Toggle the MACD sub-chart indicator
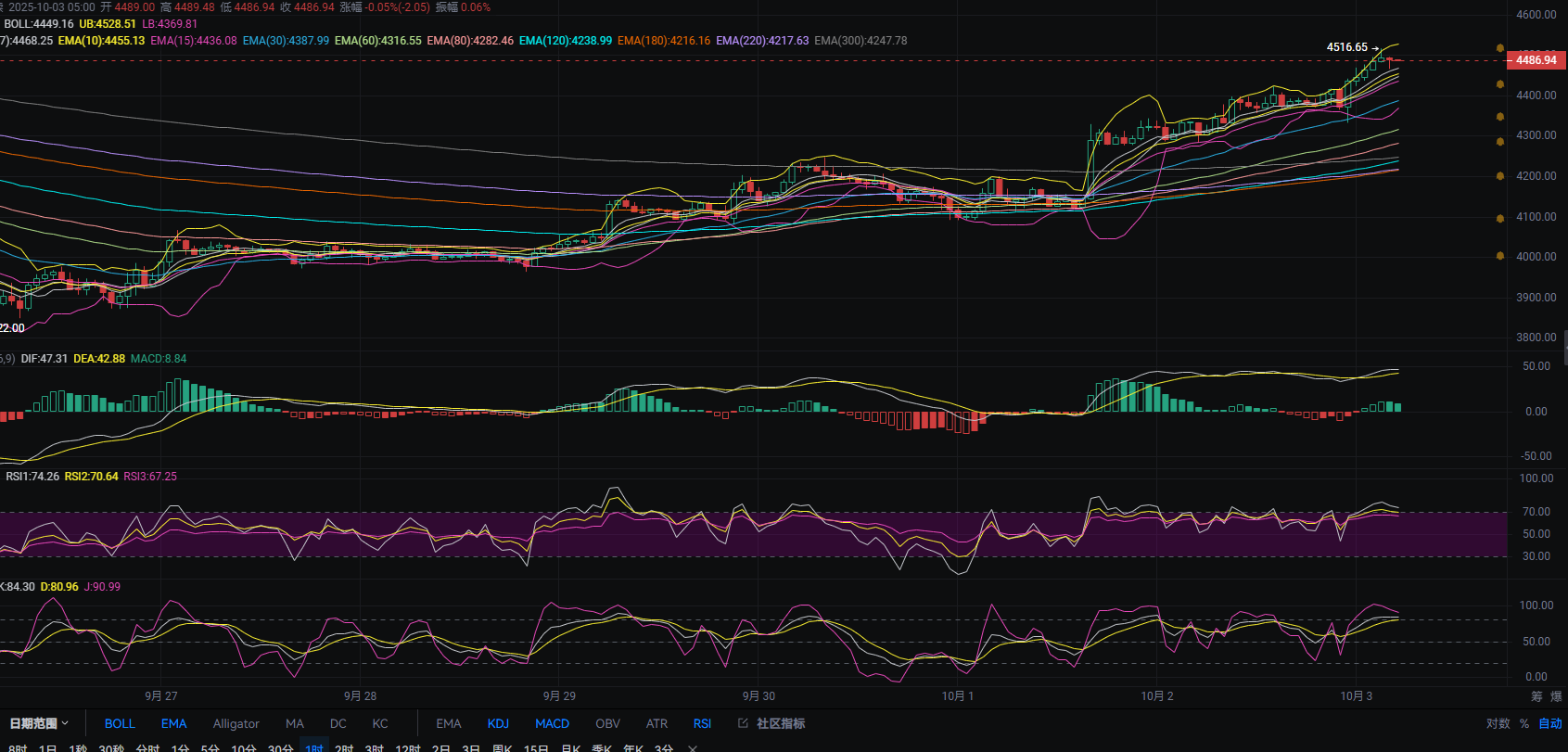1568x752 pixels. pyautogui.click(x=552, y=723)
